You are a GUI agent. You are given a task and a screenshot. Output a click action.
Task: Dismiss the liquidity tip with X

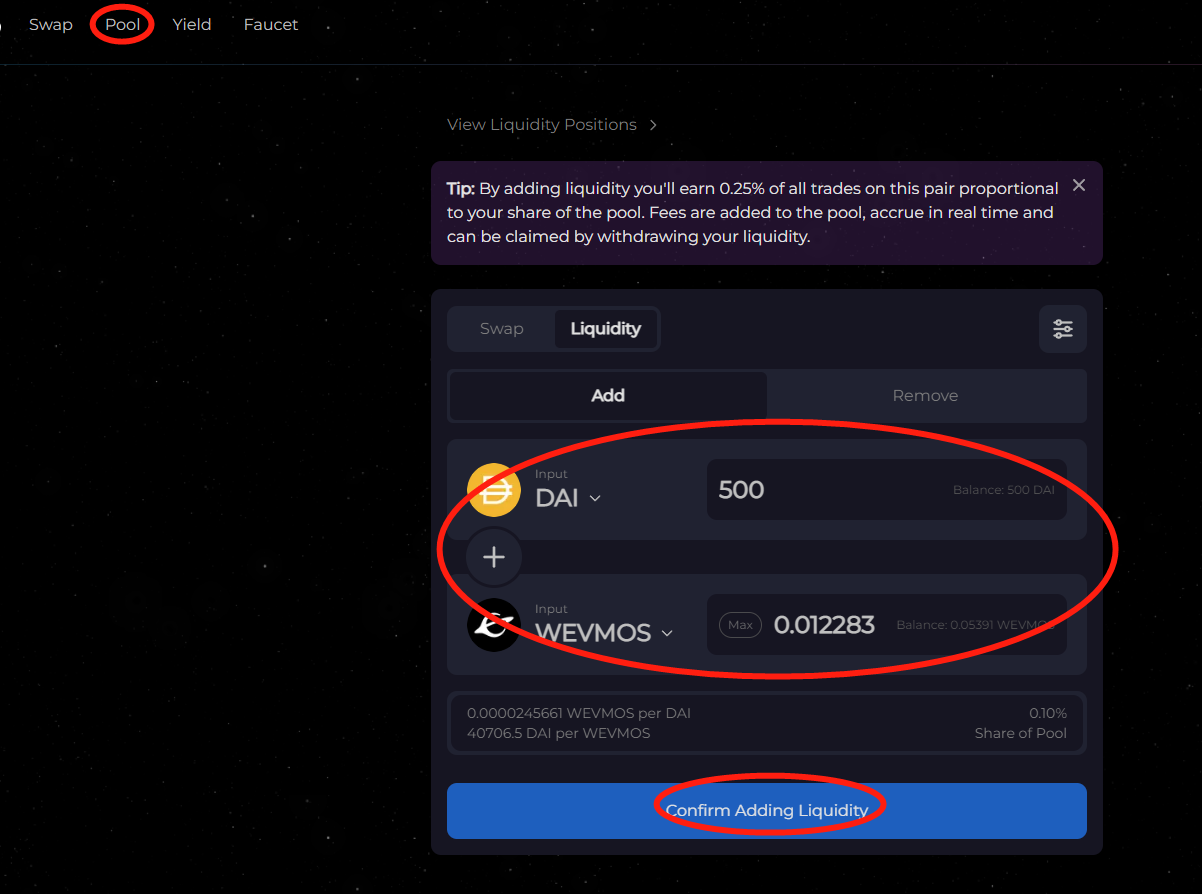pyautogui.click(x=1079, y=185)
